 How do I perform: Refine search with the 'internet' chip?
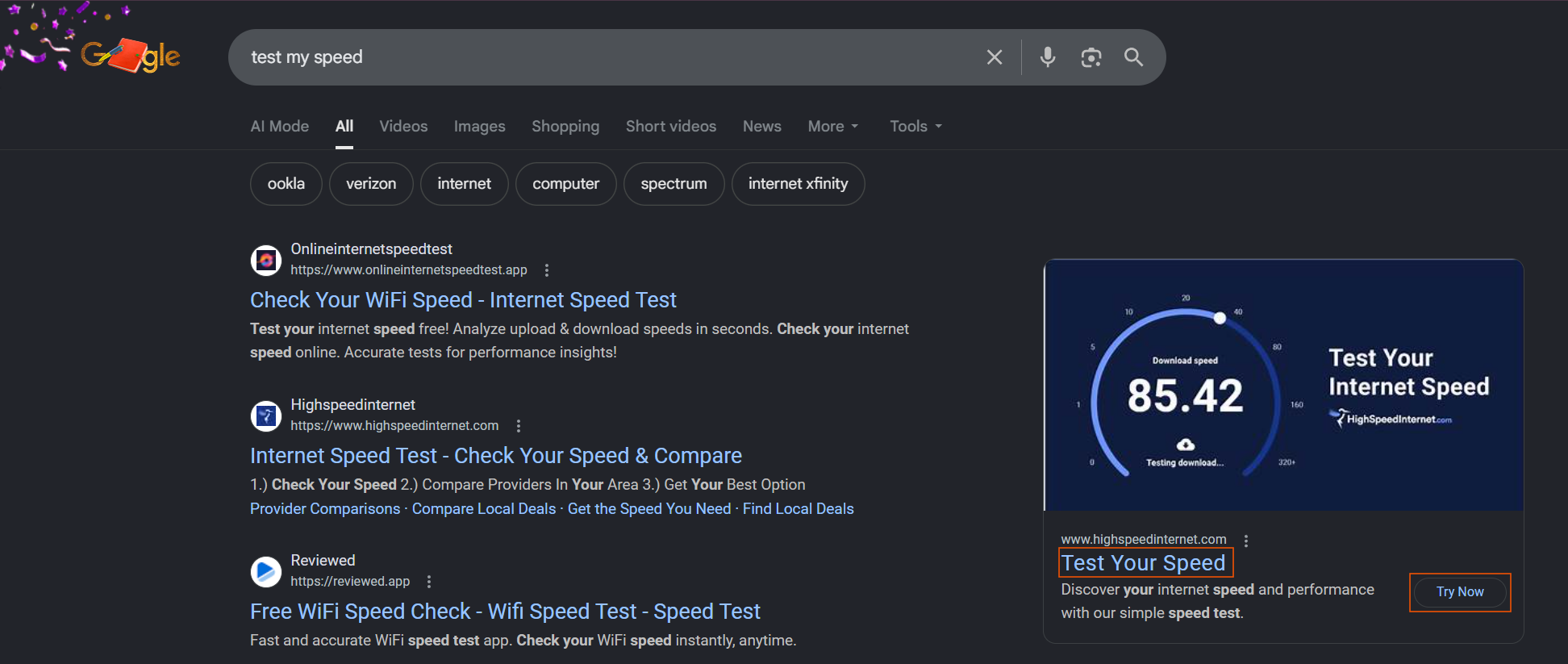[465, 184]
